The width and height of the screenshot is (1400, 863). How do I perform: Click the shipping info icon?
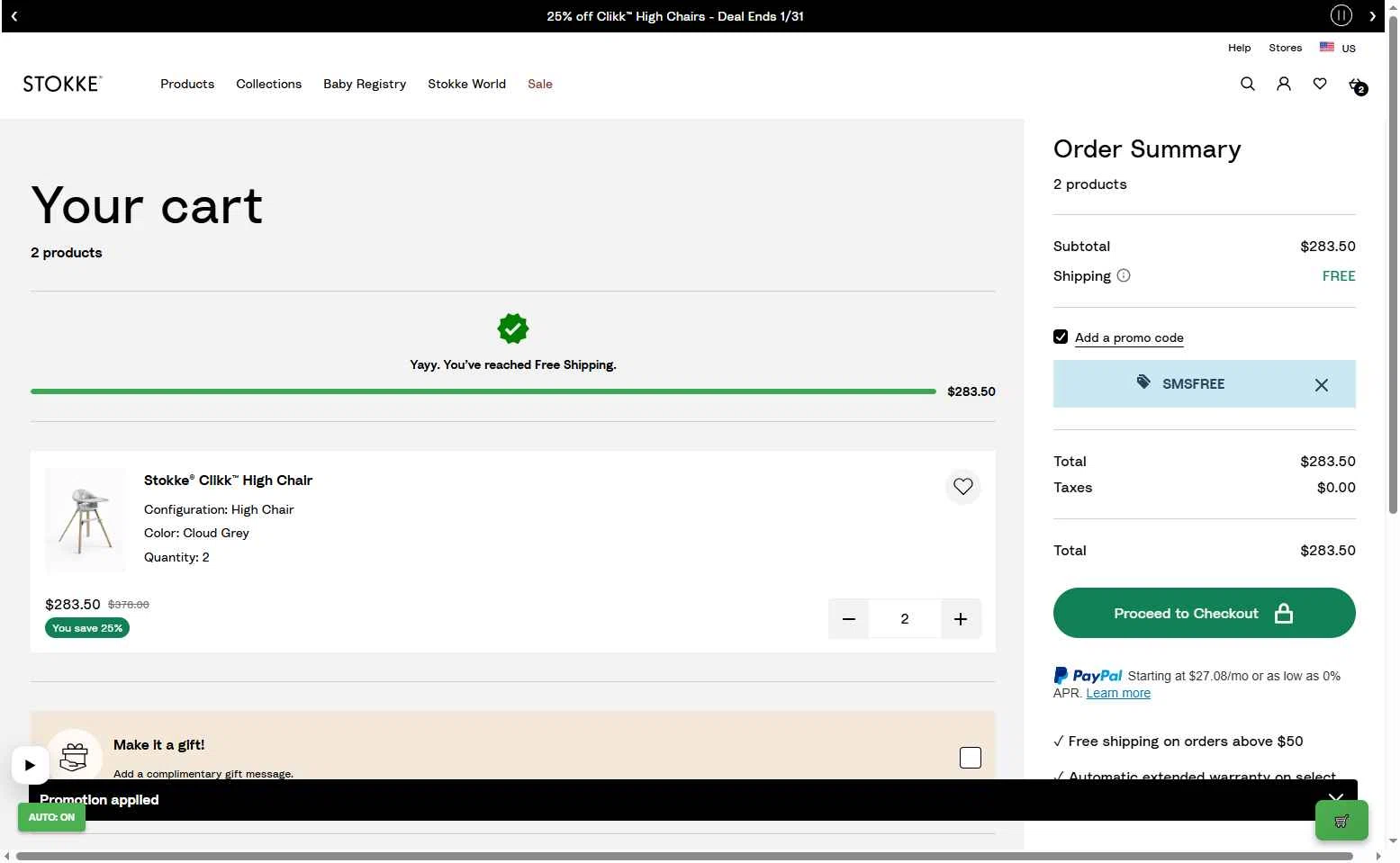click(x=1123, y=275)
